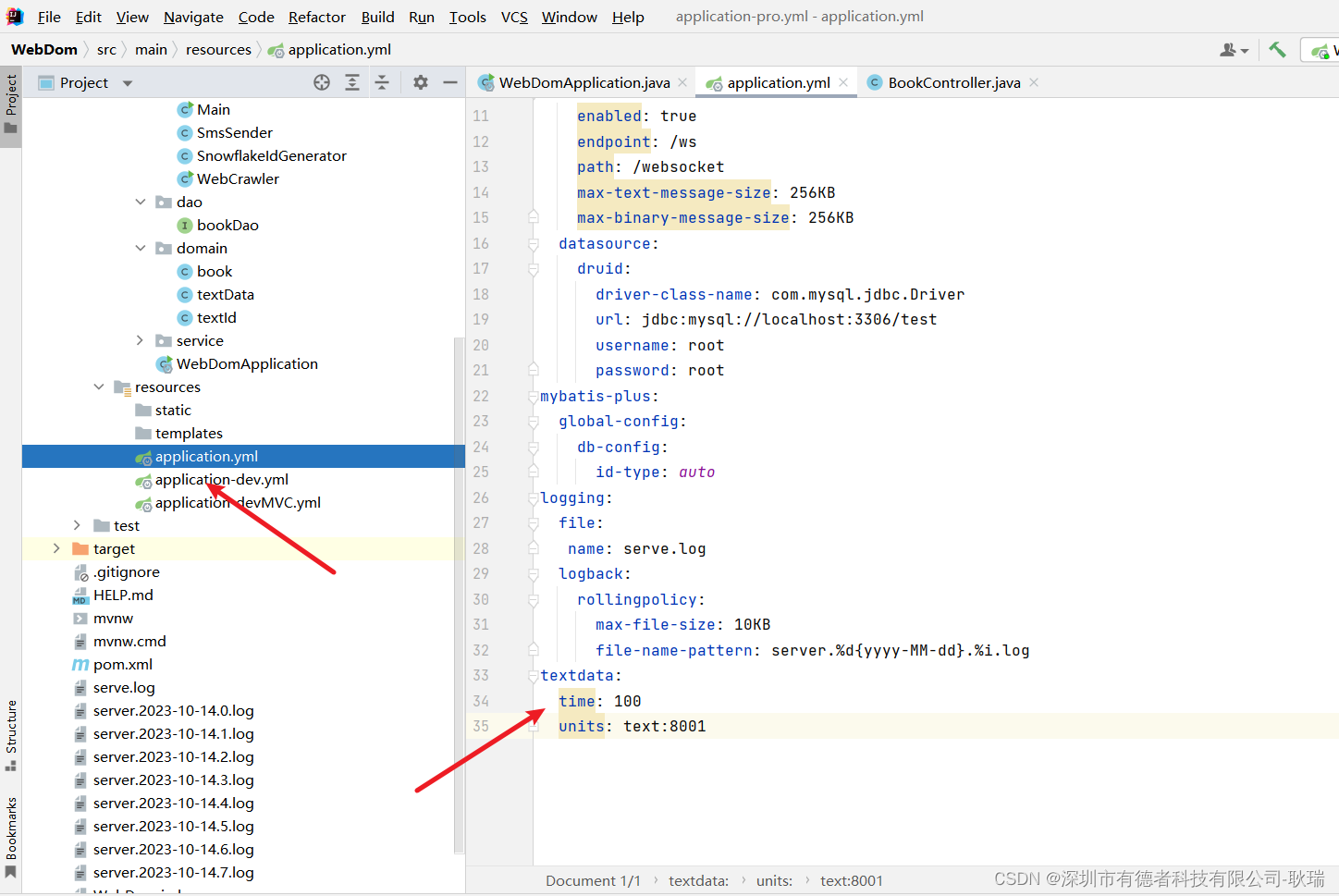This screenshot has height=896, width=1339.
Task: Select pom.xml in the Project tree
Action: click(x=122, y=664)
